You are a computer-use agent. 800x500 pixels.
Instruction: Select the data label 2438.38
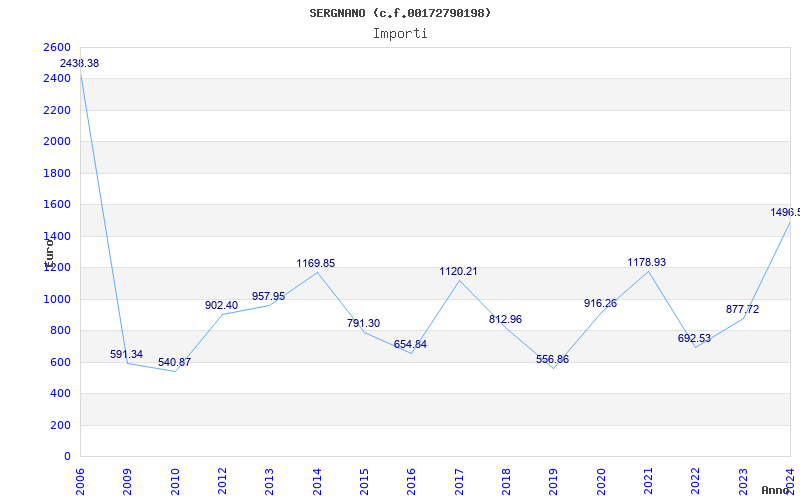[79, 63]
